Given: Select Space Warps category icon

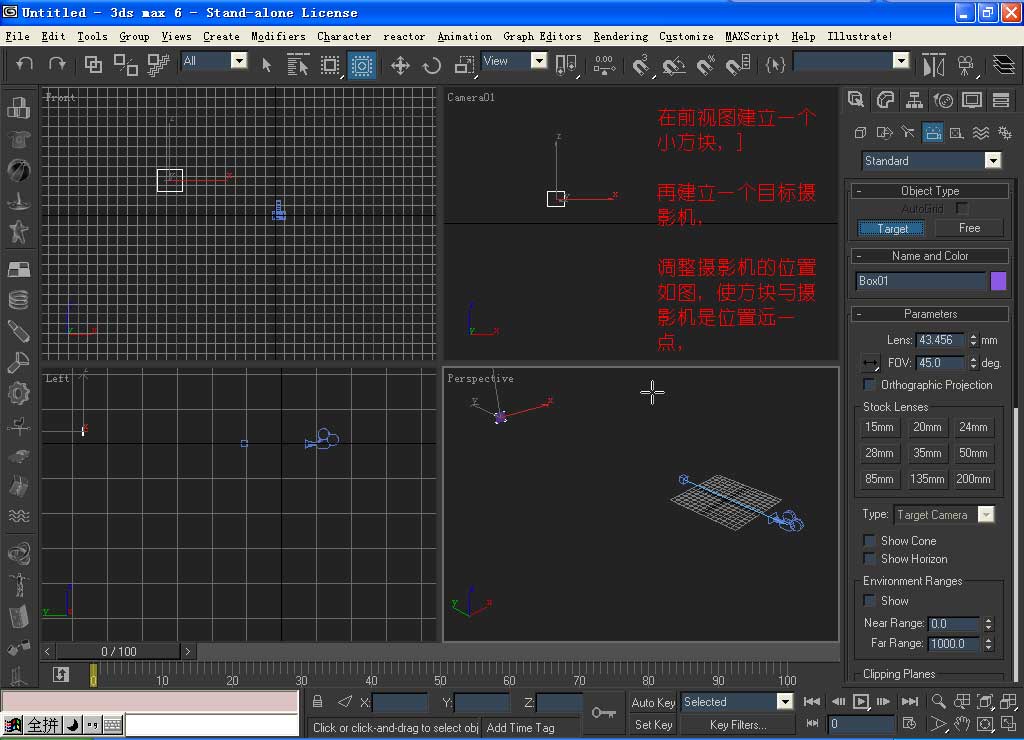Looking at the screenshot, I should [981, 133].
